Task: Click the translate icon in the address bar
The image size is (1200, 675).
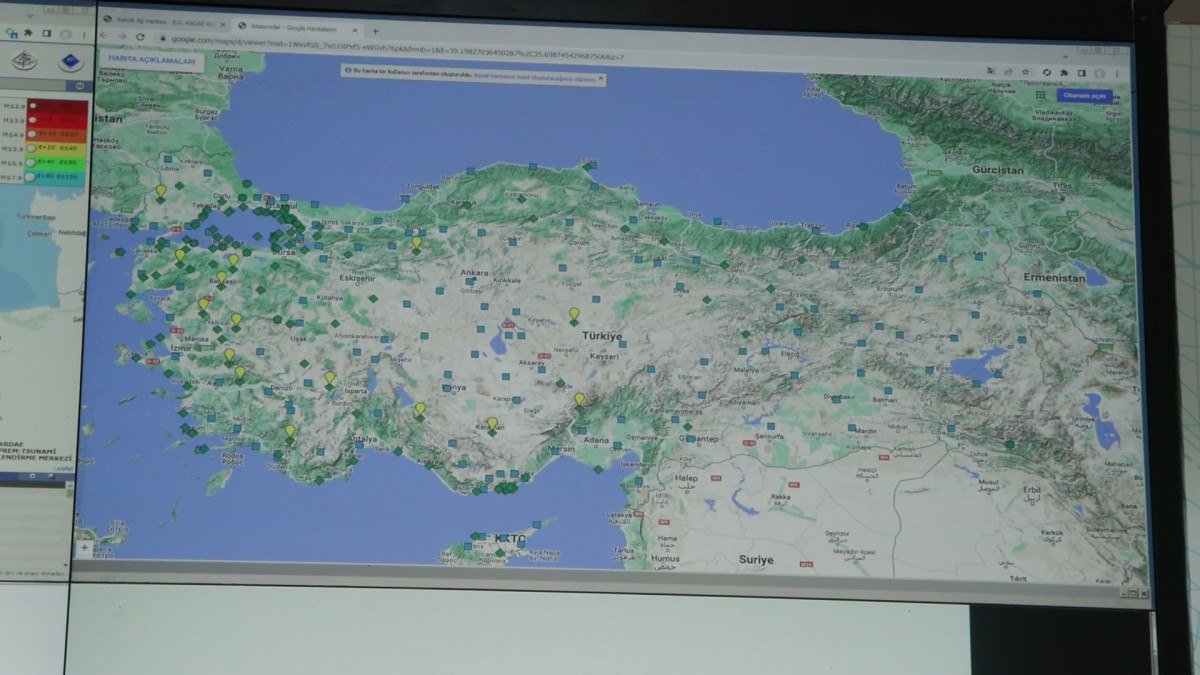Action: (x=991, y=71)
